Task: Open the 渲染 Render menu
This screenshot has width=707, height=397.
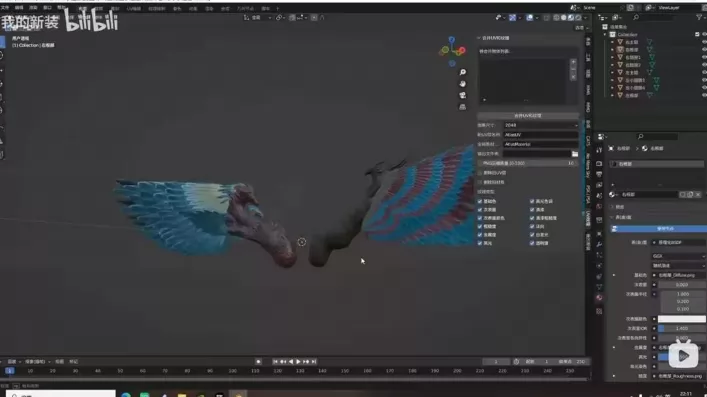Action: coord(33,8)
